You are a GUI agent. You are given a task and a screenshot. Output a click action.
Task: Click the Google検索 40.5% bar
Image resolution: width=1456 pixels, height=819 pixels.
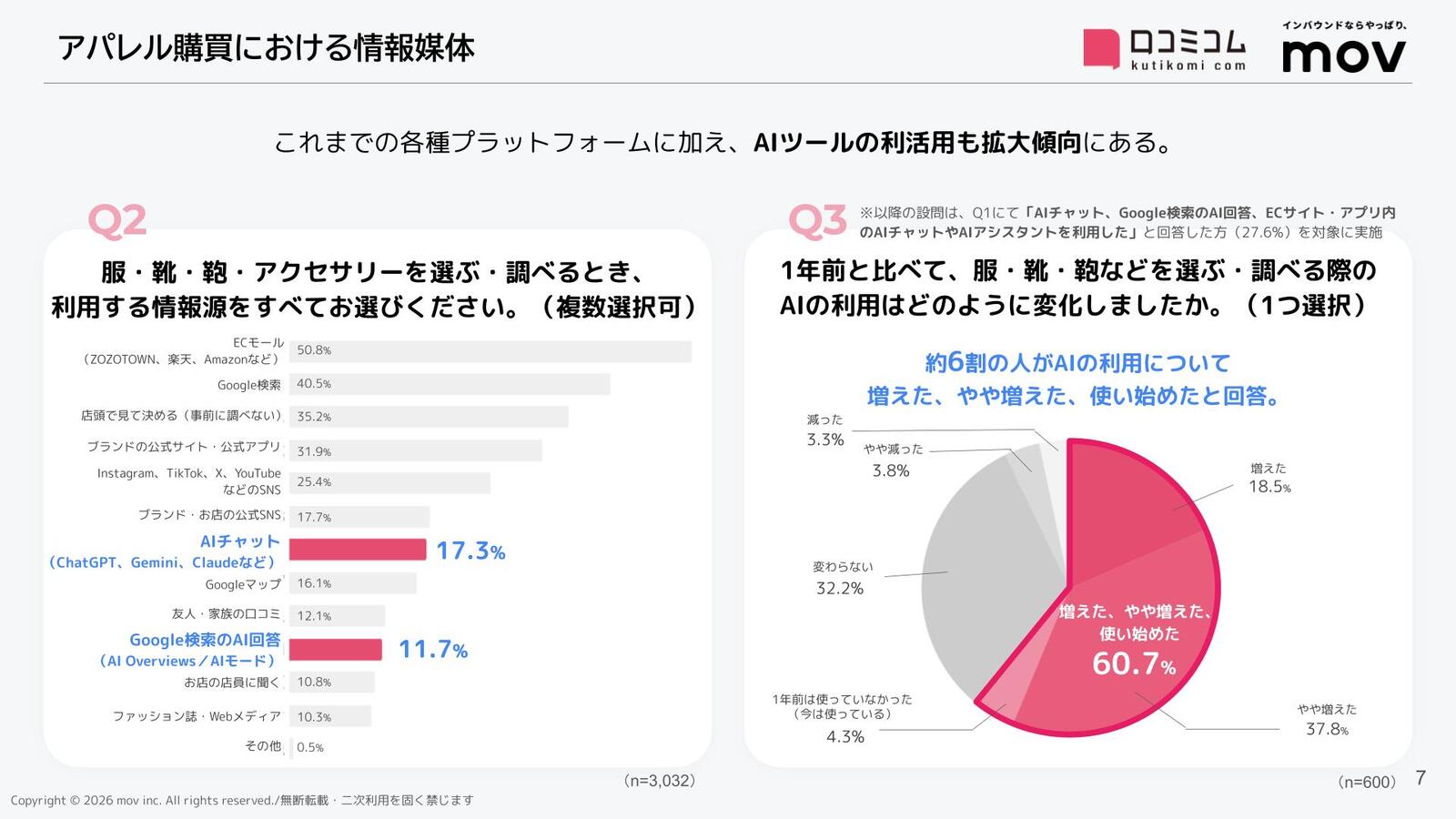tap(450, 384)
